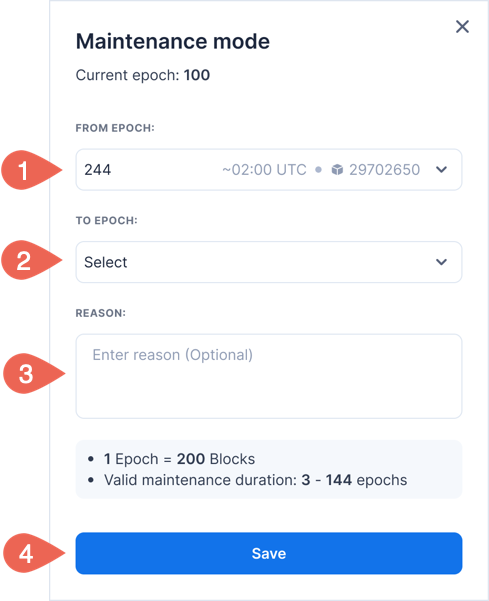This screenshot has width=489, height=601.
Task: Click the block number 29702650
Action: click(x=384, y=170)
